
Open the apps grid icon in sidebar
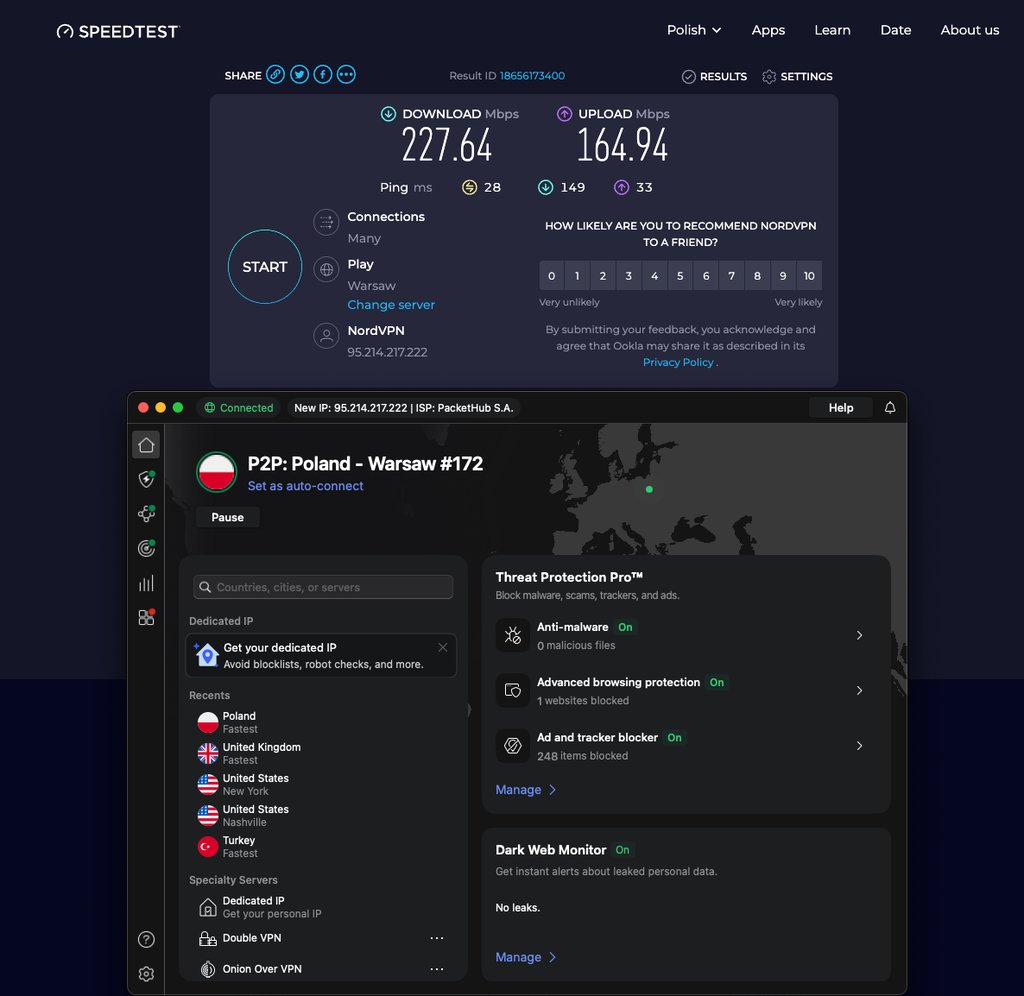(x=146, y=617)
